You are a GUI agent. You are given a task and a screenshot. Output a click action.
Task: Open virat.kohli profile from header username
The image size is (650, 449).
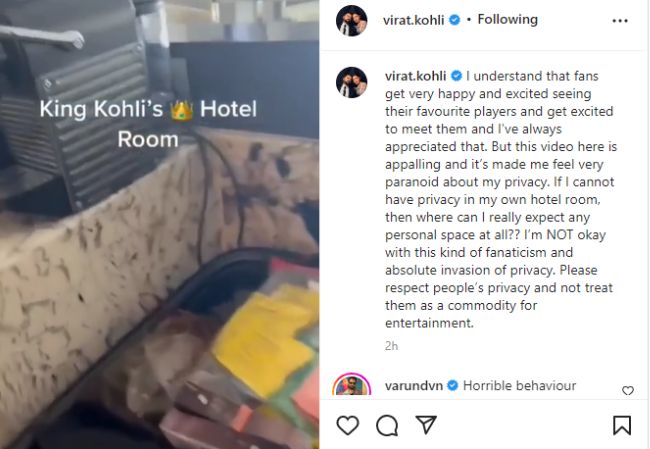click(x=413, y=20)
